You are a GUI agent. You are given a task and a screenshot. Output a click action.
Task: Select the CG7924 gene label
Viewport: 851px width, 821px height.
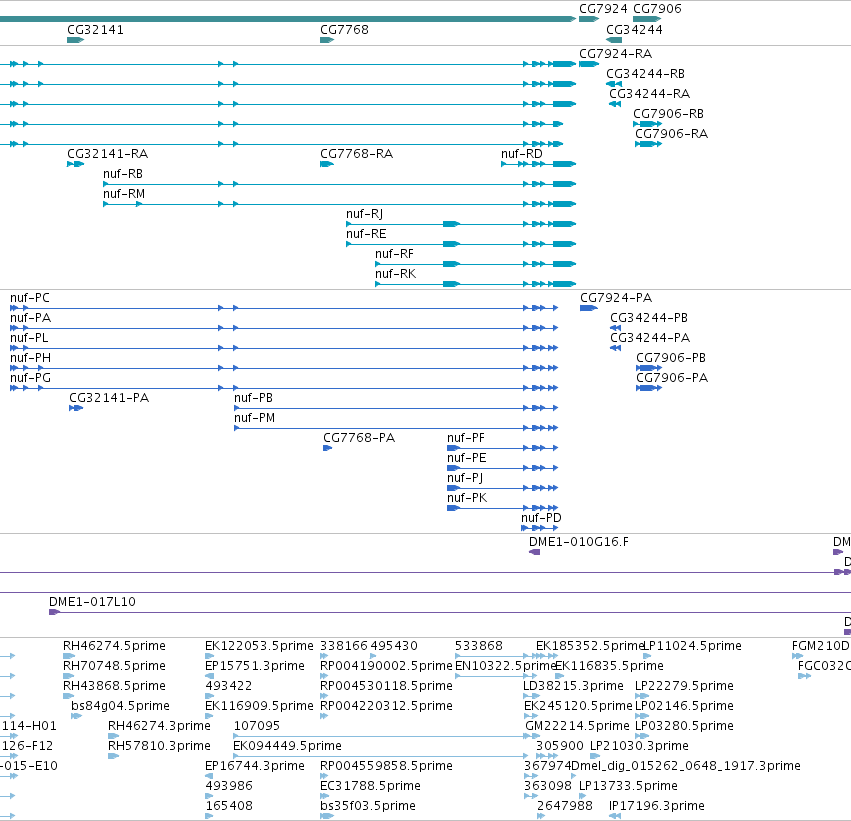(x=603, y=9)
